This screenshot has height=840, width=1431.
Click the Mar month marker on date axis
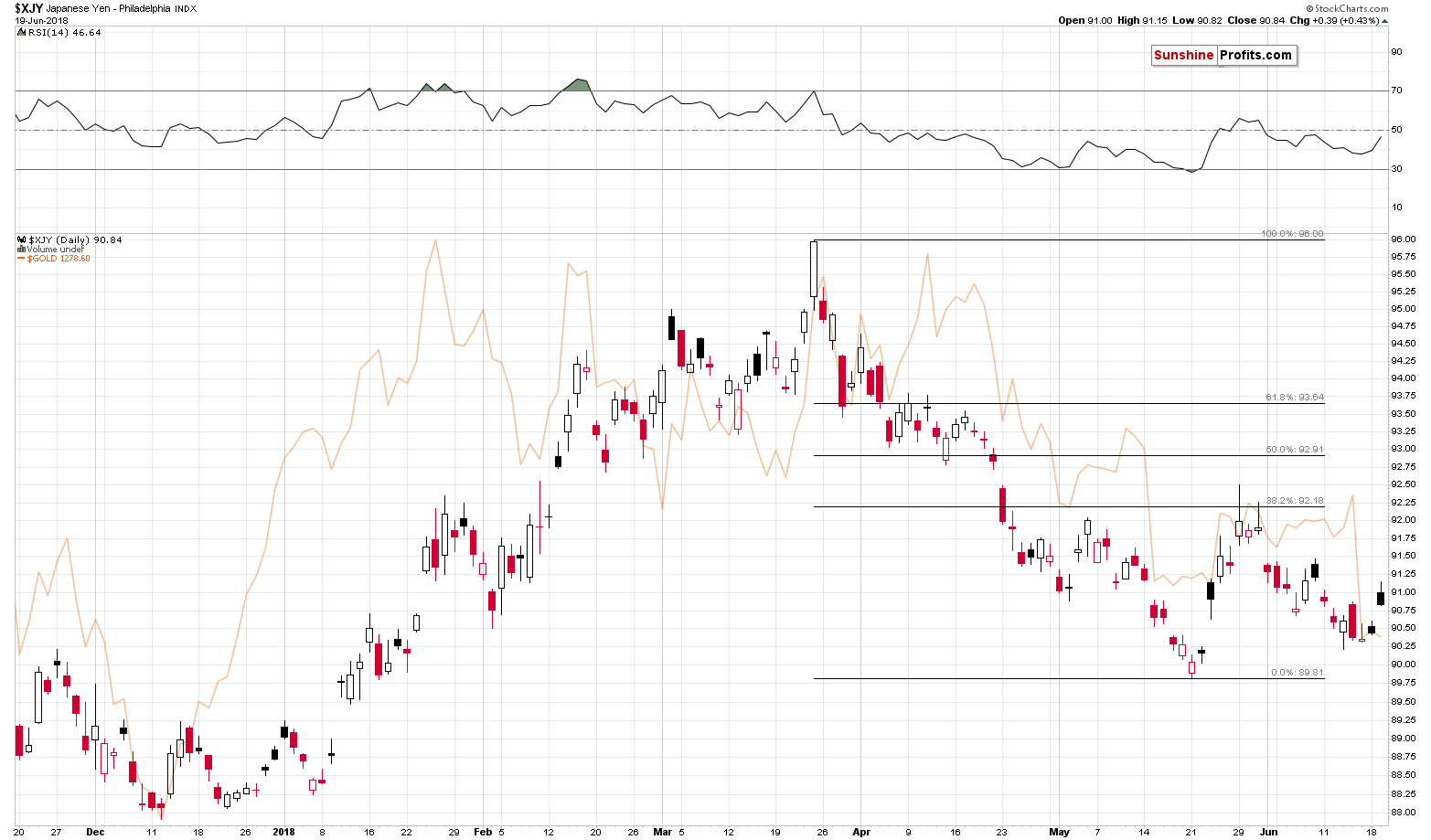(x=662, y=833)
